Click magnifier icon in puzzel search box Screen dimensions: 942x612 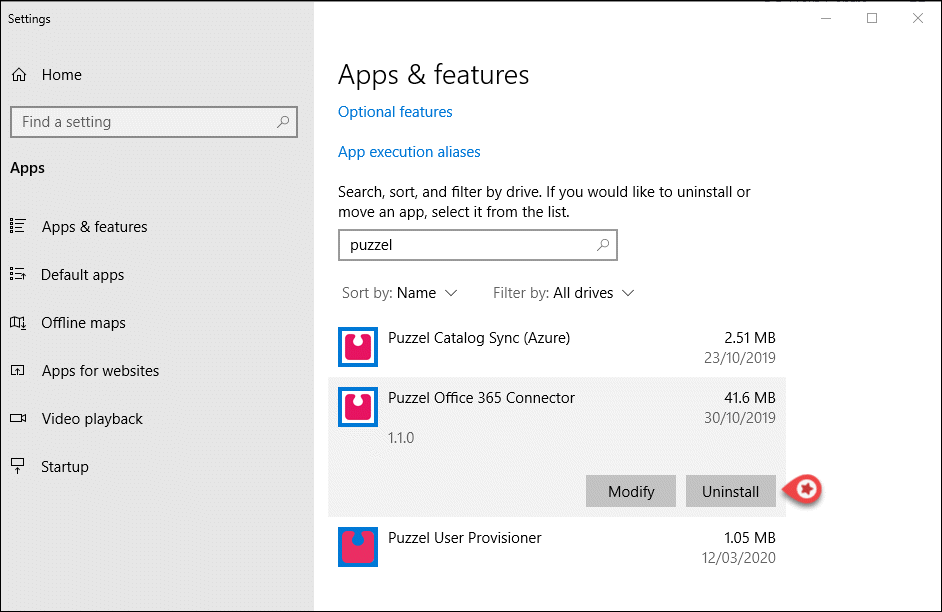[x=603, y=245]
